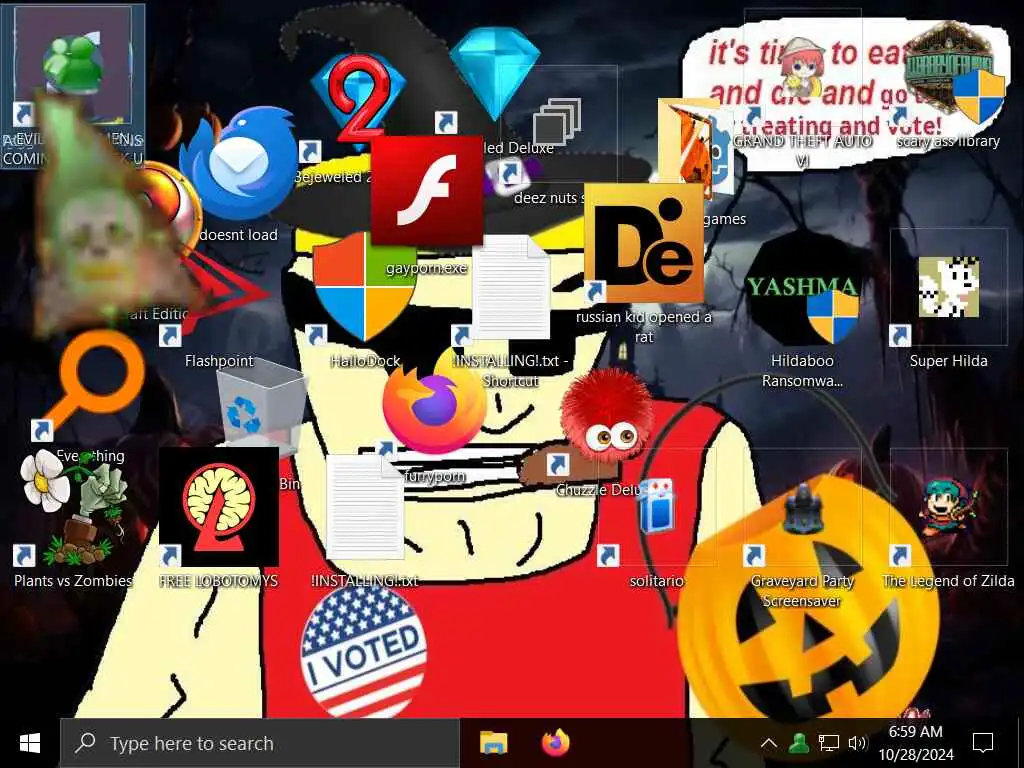Click the green person tray icon
This screenshot has height=768, width=1024.
(798, 743)
